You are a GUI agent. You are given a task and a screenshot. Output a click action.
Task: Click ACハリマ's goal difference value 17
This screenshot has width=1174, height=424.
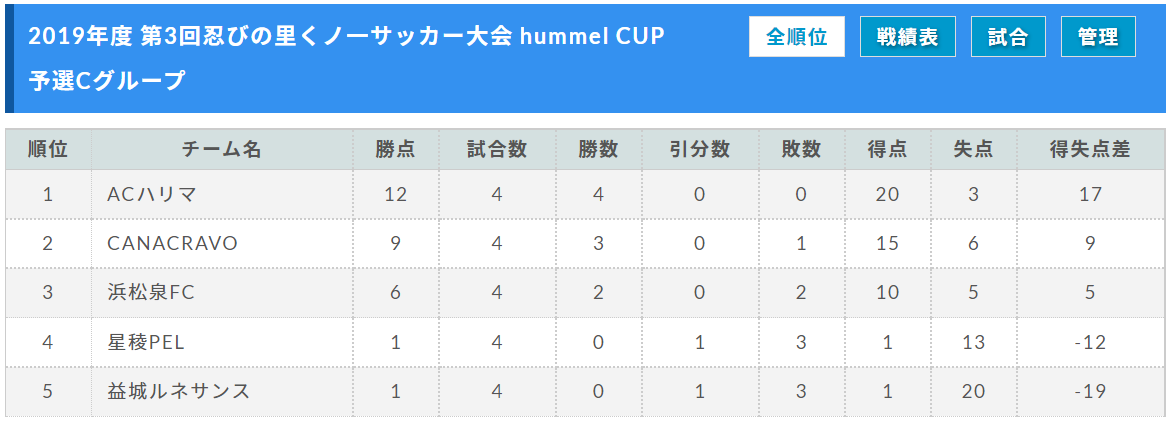[x=1091, y=195]
